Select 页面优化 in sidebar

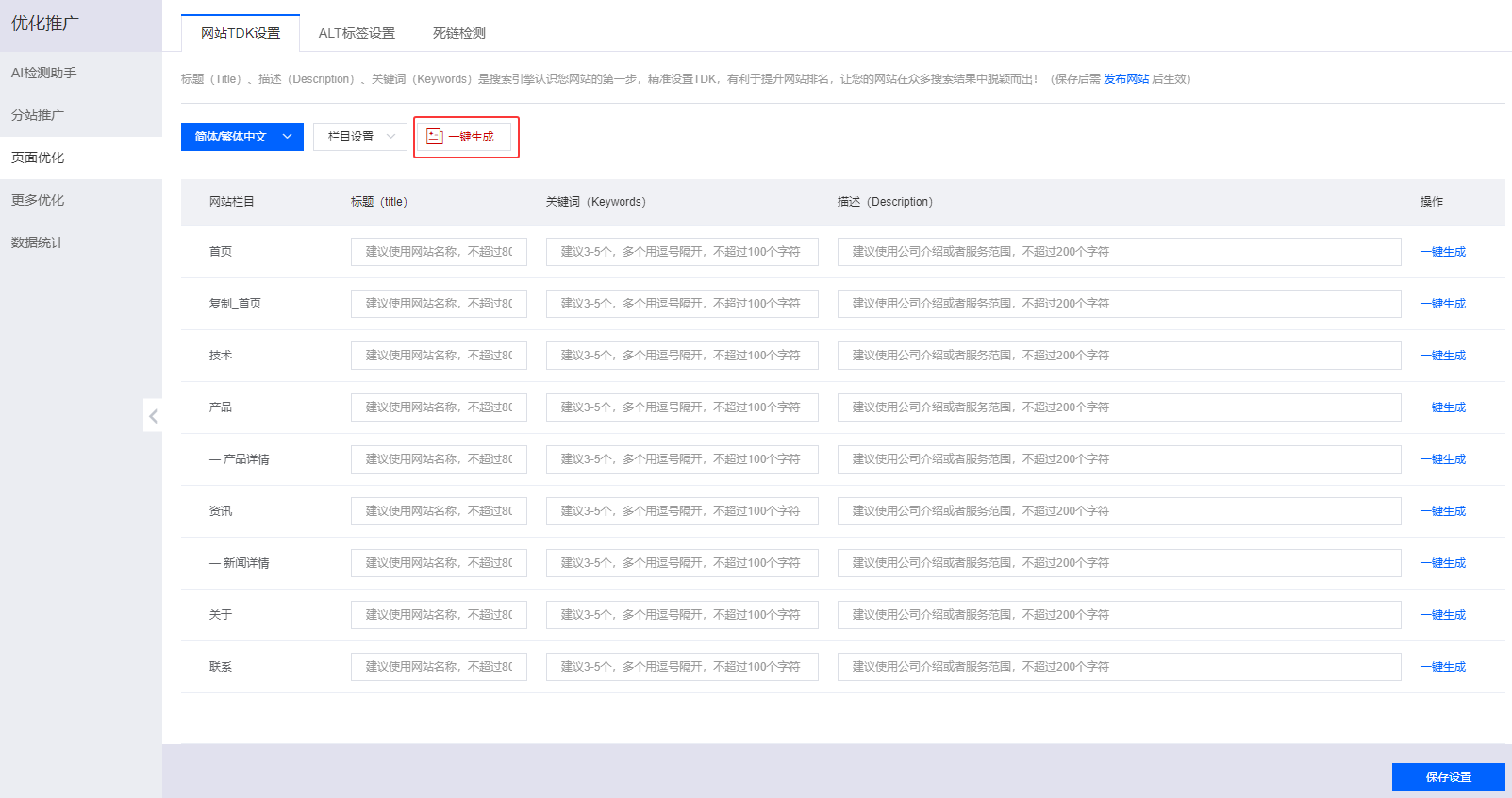81,158
